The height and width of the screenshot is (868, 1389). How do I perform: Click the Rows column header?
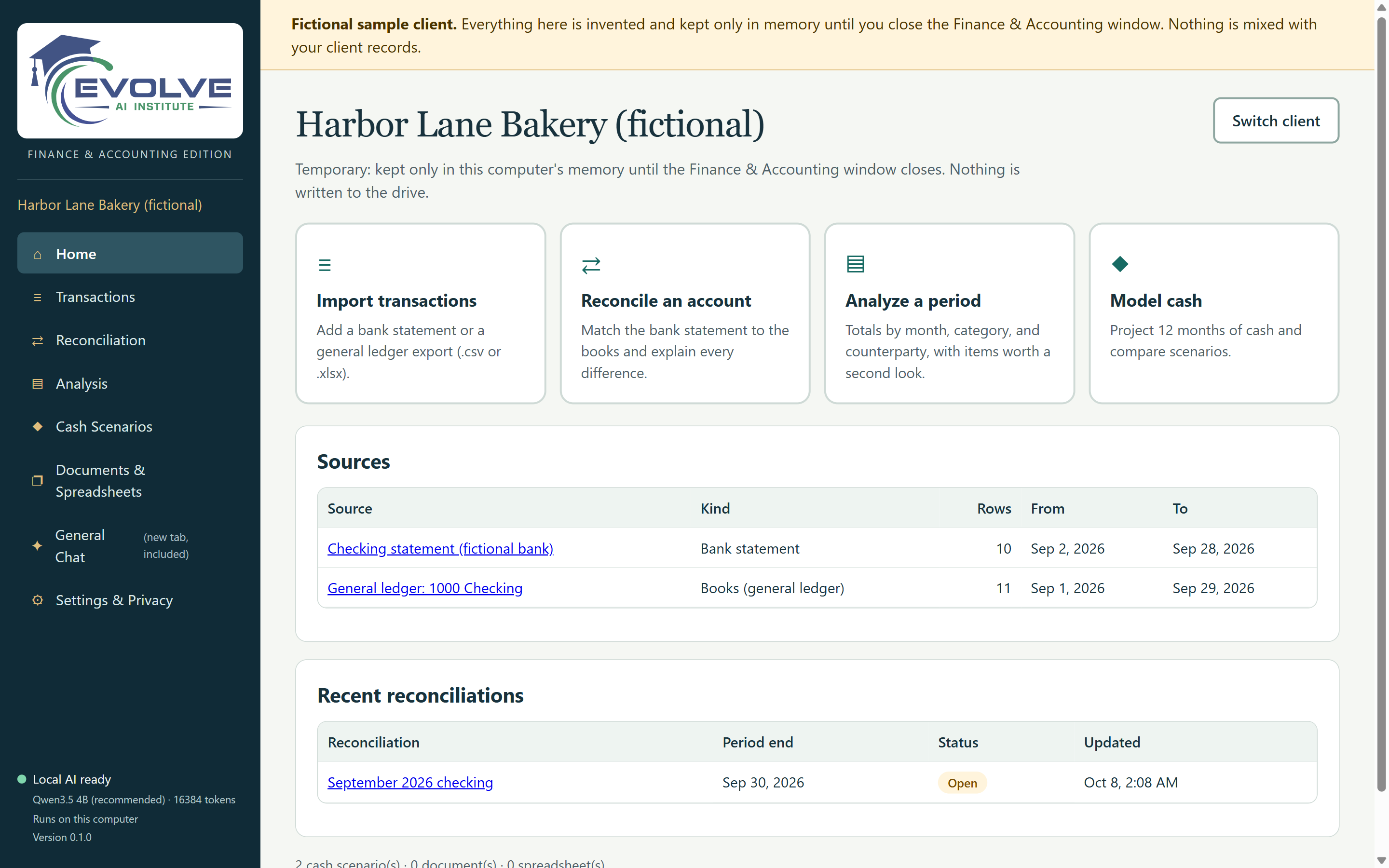pos(994,509)
